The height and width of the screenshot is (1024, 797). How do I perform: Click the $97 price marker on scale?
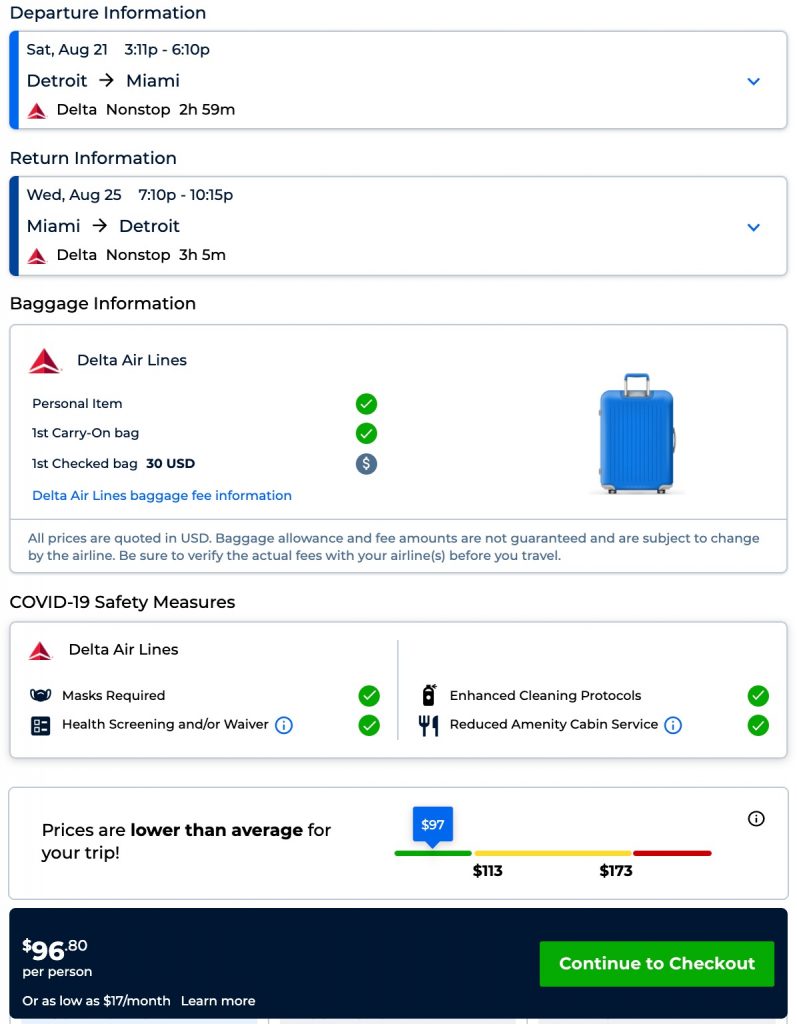[433, 825]
